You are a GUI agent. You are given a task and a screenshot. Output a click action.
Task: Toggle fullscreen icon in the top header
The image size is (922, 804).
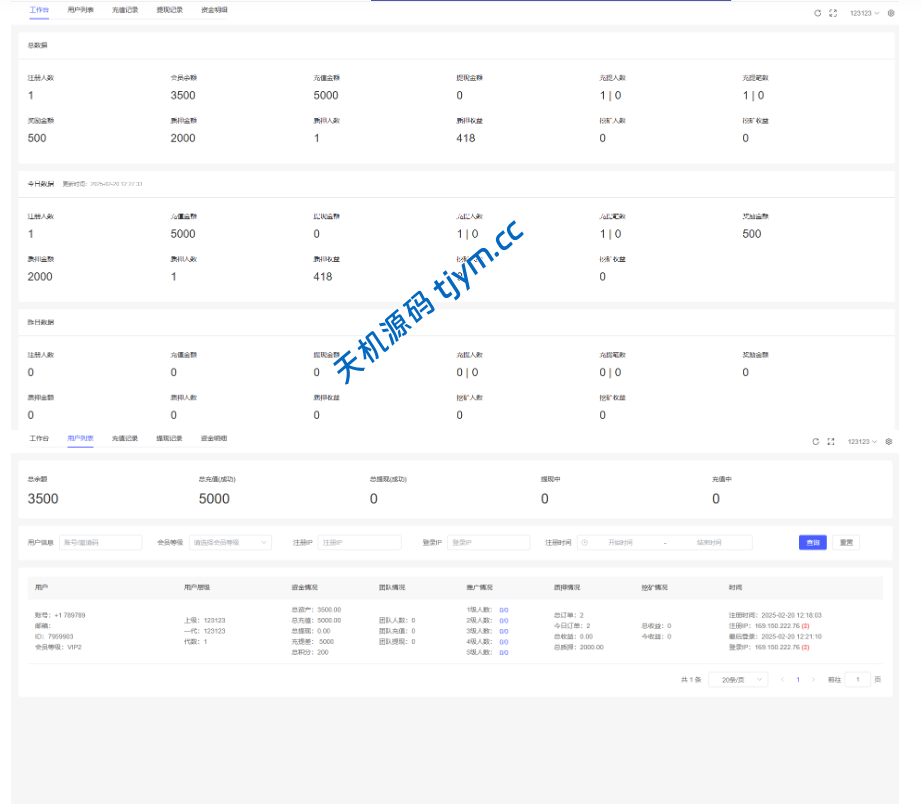coord(832,13)
